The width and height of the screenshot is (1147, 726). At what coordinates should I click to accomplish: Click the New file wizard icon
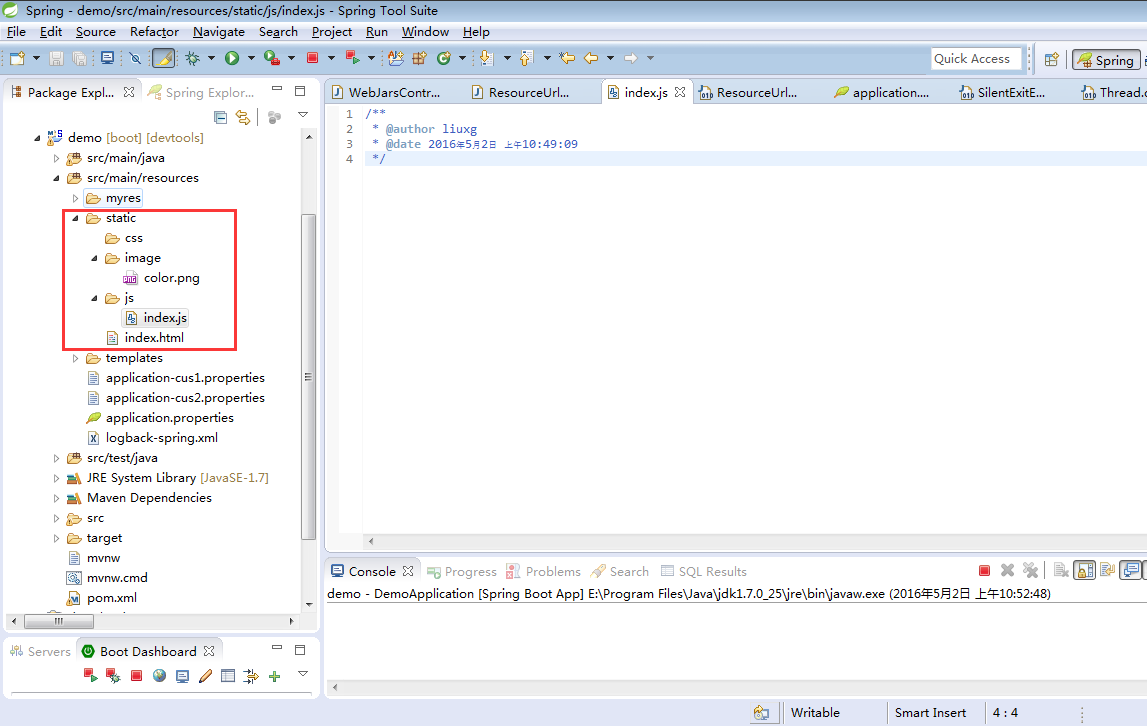tap(17, 59)
